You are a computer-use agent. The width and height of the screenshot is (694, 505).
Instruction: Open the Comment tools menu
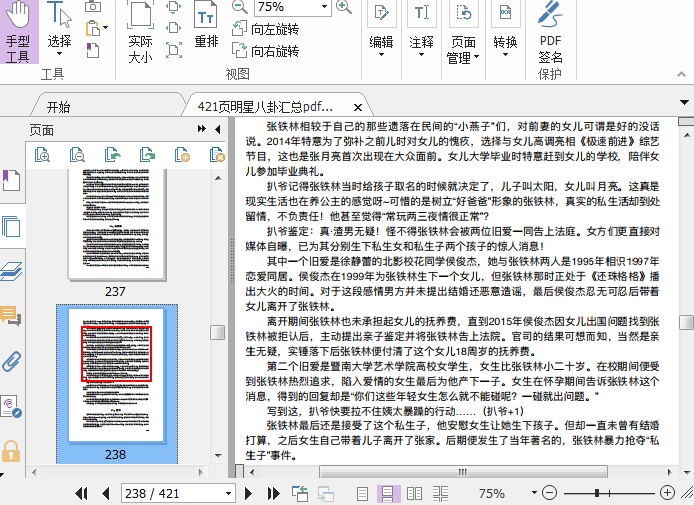point(421,30)
